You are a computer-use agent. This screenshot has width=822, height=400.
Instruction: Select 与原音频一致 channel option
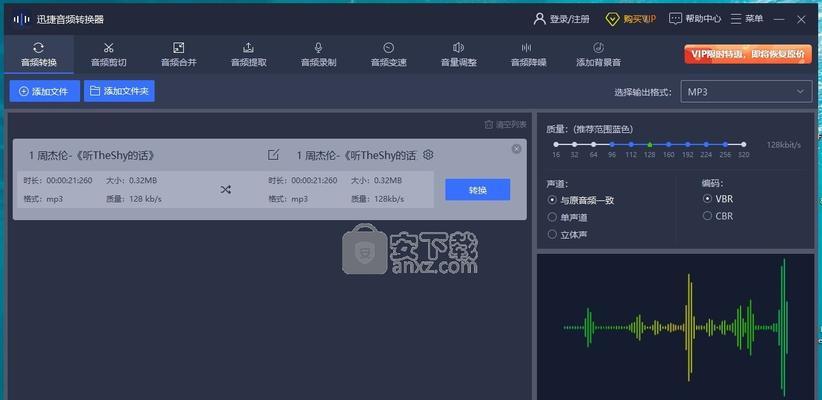click(581, 200)
